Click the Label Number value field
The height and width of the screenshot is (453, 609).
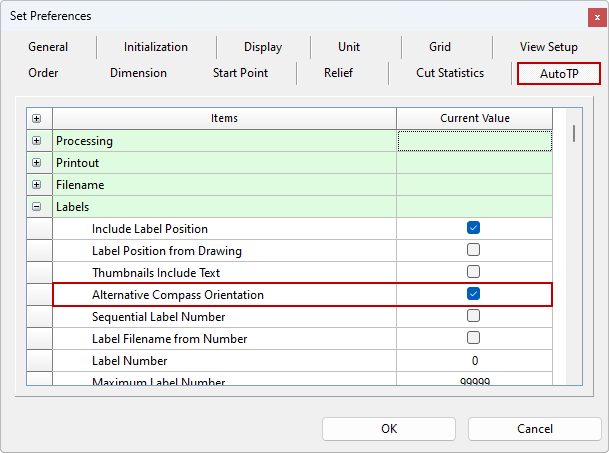click(x=474, y=360)
